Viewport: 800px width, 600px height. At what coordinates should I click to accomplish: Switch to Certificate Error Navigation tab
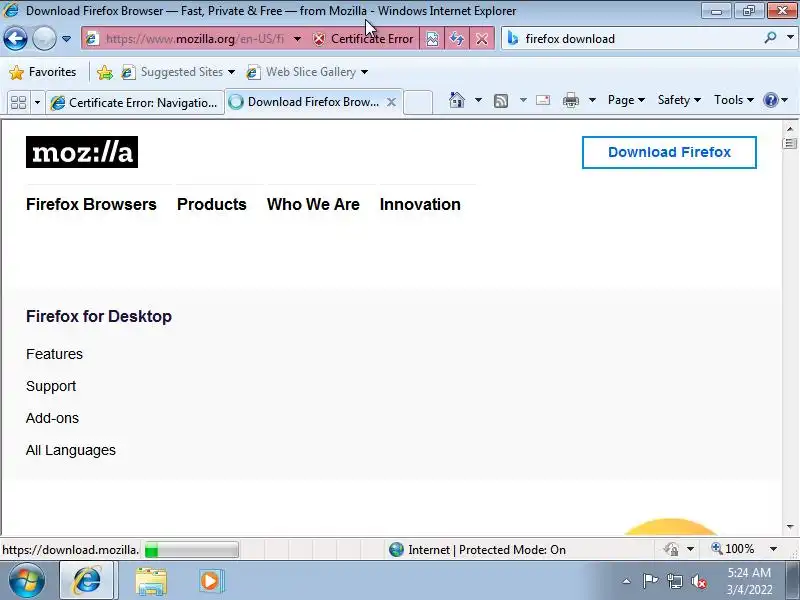point(135,103)
